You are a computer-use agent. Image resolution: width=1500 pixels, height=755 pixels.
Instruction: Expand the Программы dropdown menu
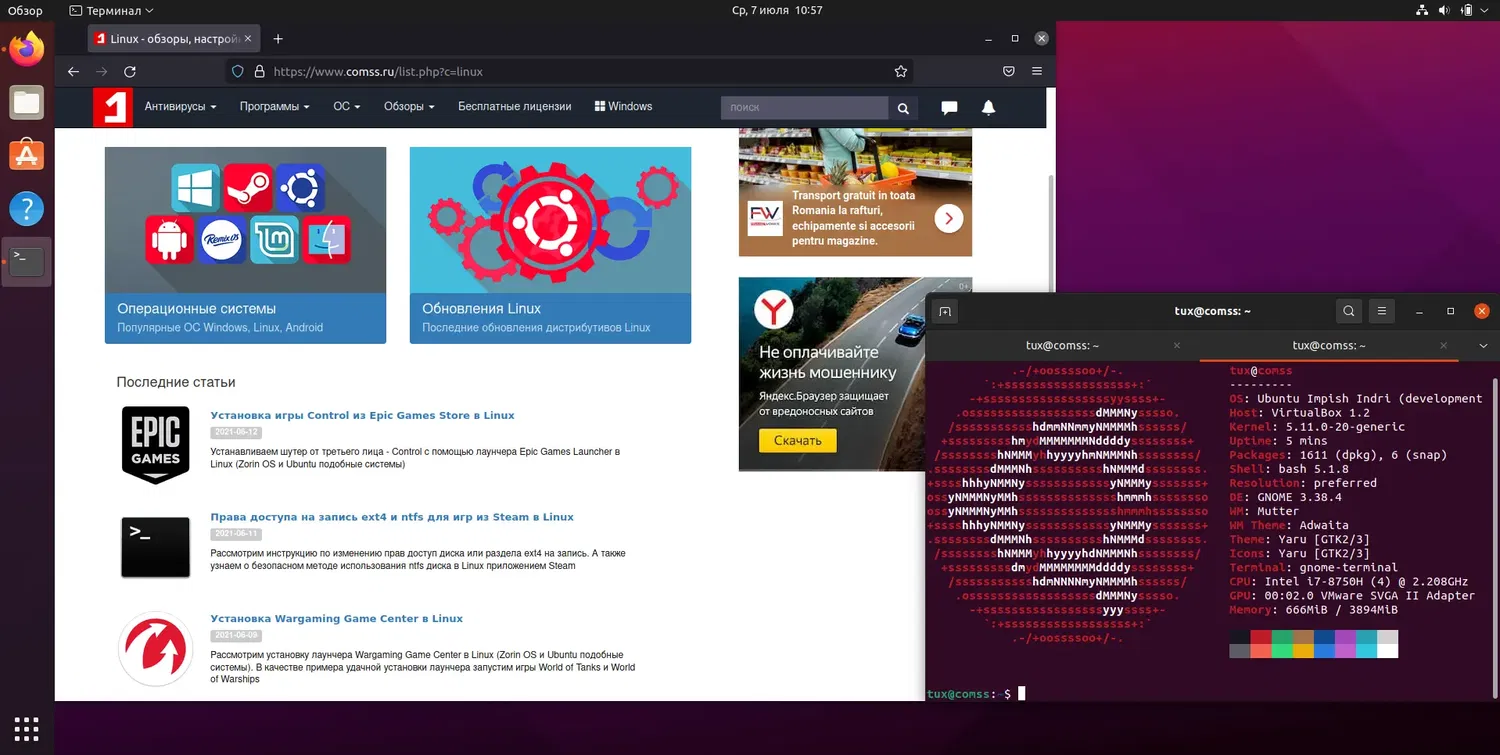click(275, 107)
